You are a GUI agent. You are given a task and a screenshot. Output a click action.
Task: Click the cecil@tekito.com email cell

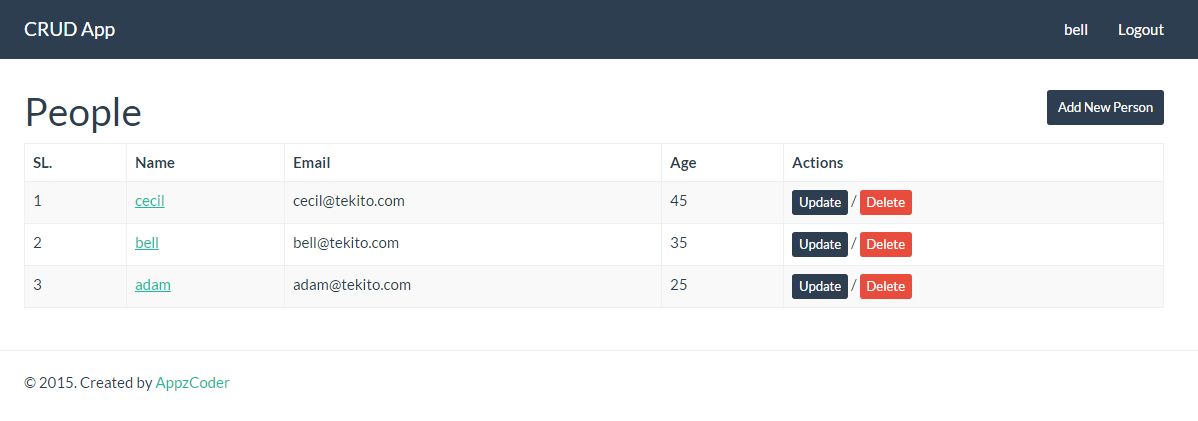coord(473,202)
